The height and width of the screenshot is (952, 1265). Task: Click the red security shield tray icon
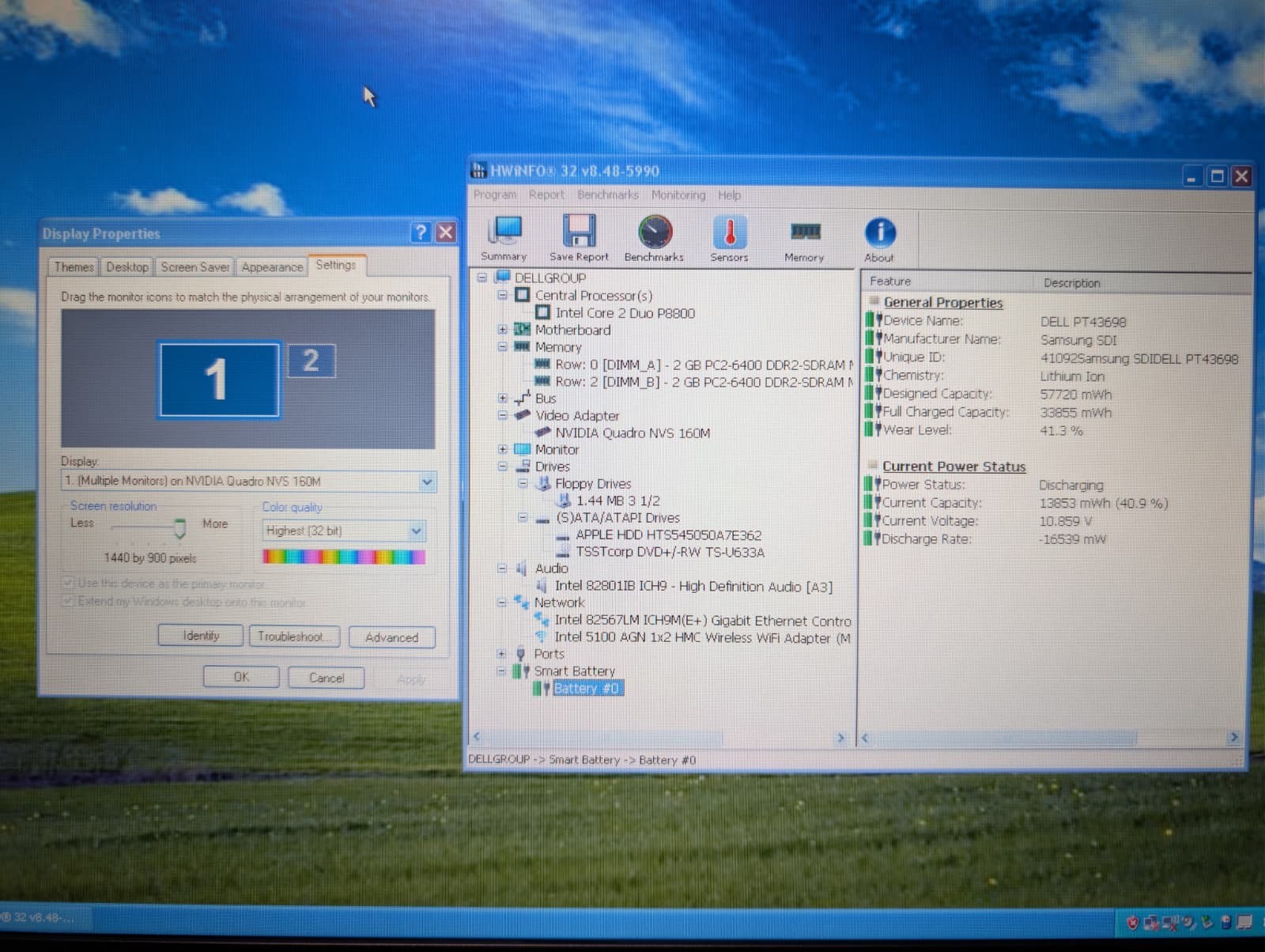point(1132,923)
